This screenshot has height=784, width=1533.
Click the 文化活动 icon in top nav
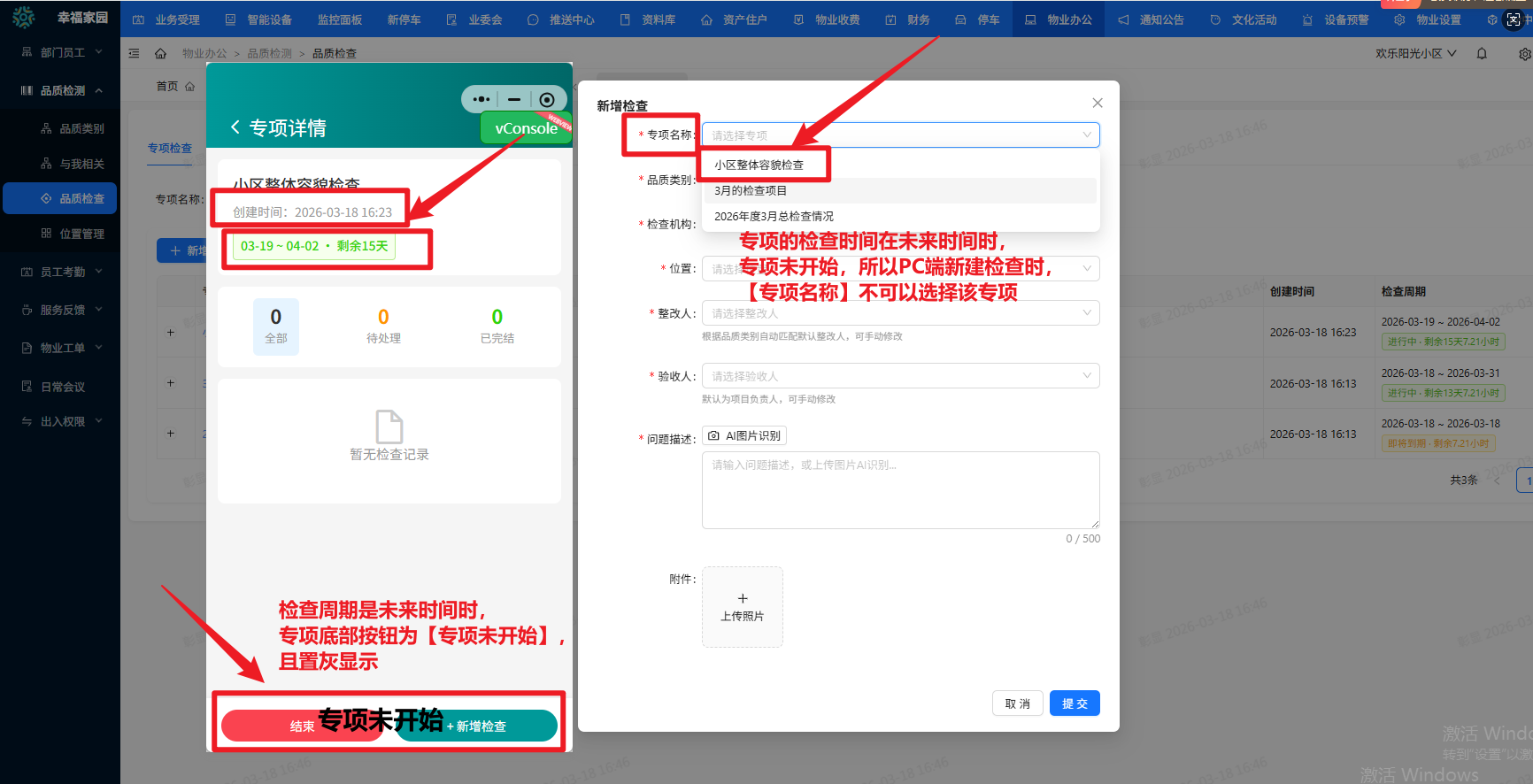[x=1215, y=19]
